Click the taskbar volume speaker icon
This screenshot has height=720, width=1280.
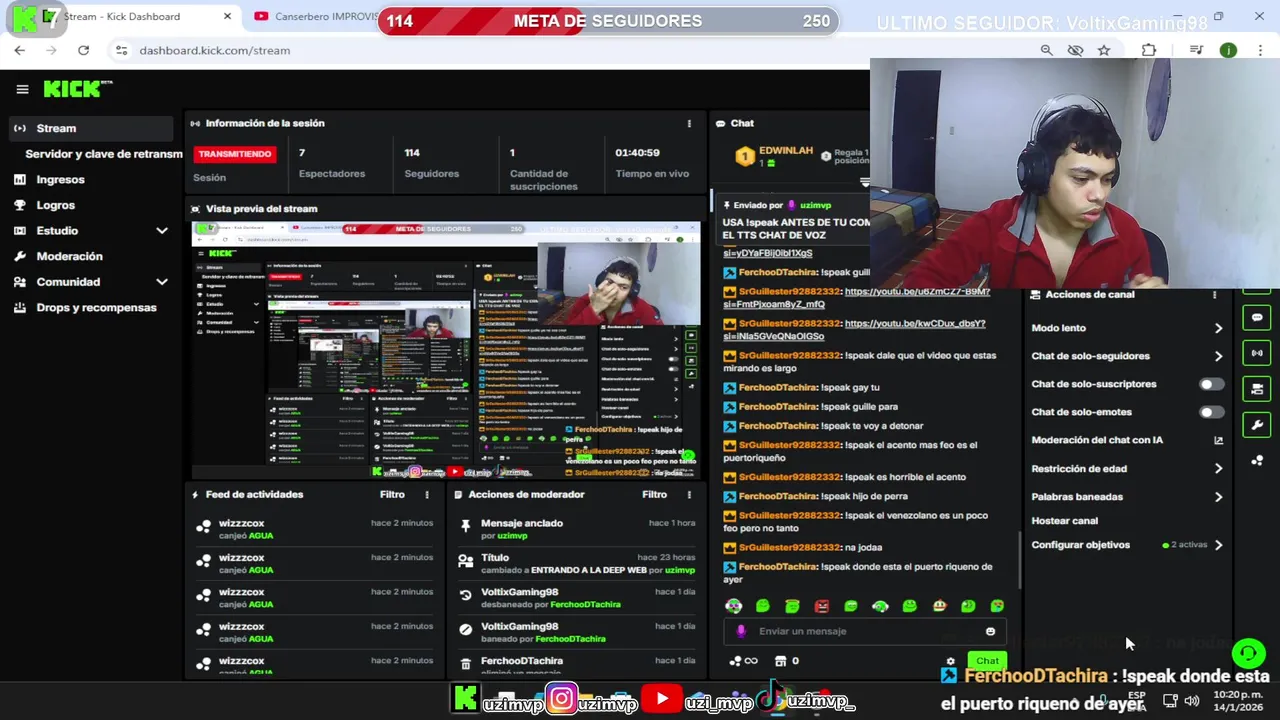pos(1191,700)
